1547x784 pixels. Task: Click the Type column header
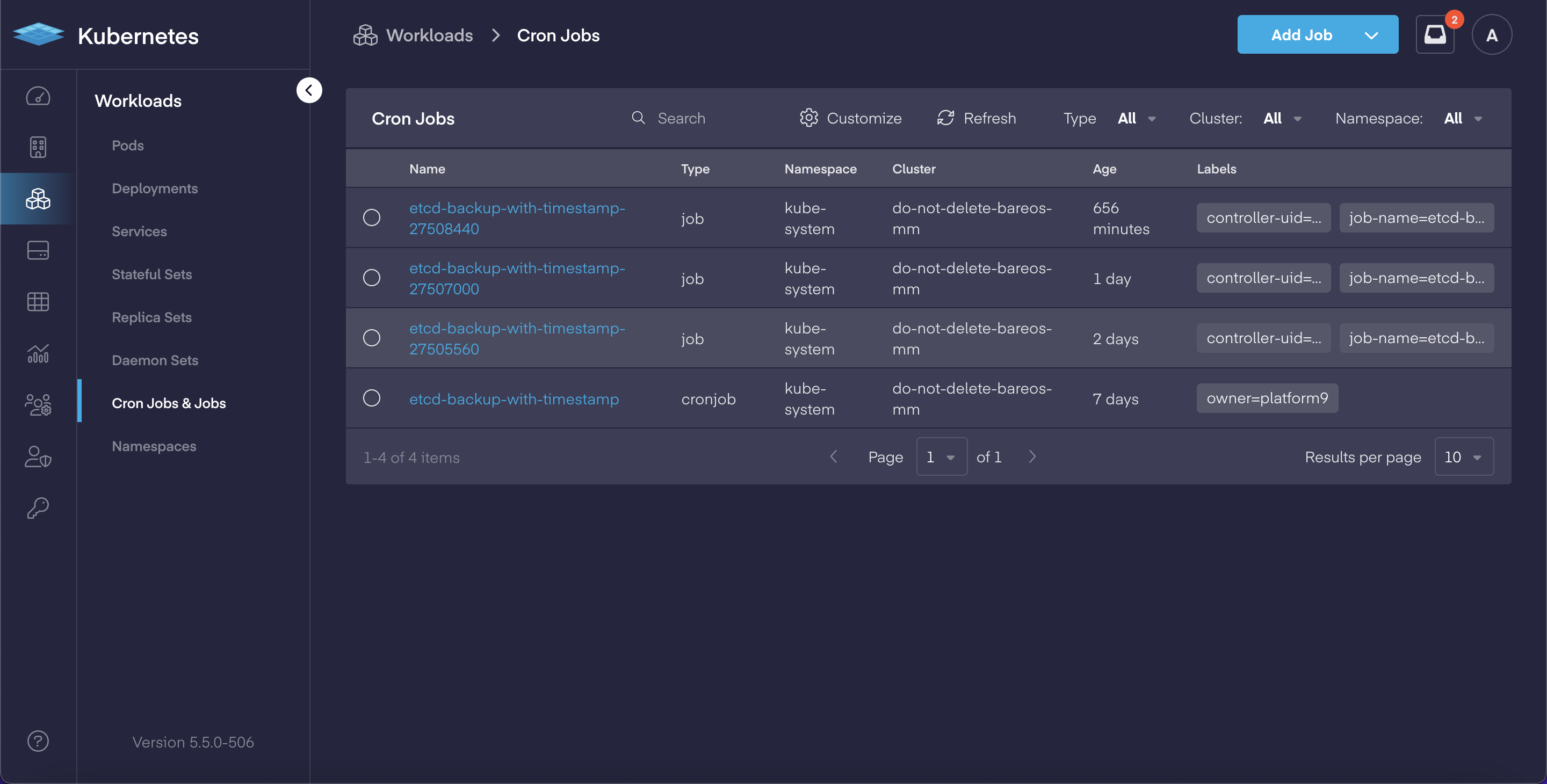point(695,169)
